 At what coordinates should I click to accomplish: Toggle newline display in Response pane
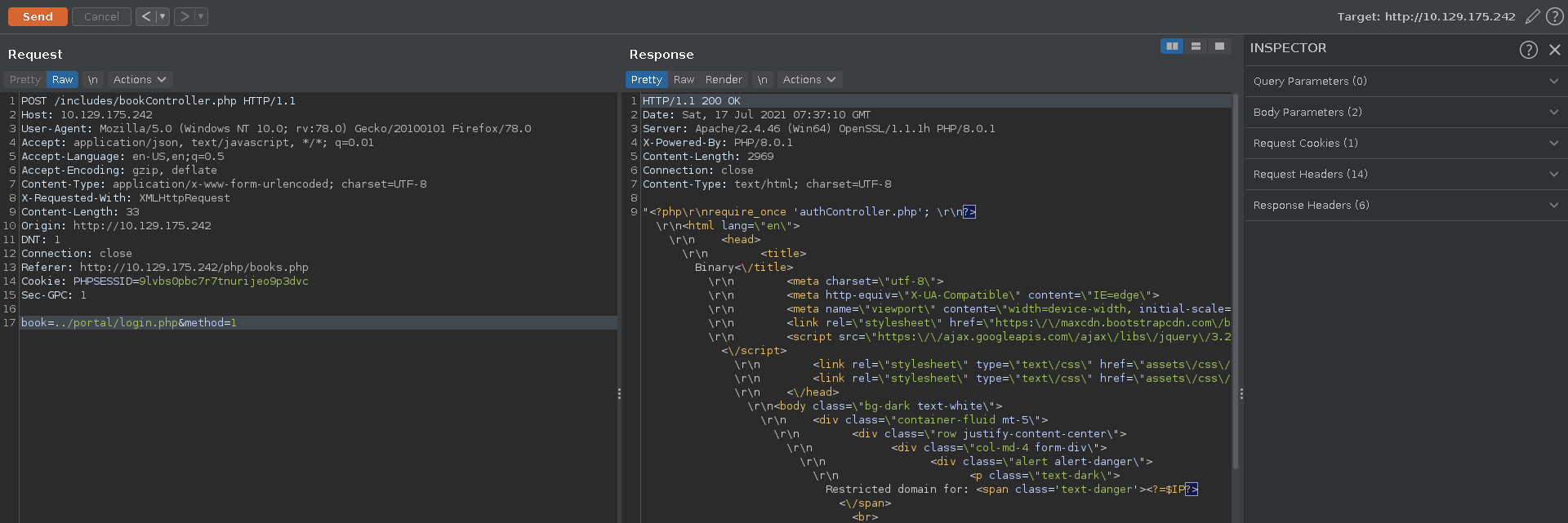click(762, 79)
